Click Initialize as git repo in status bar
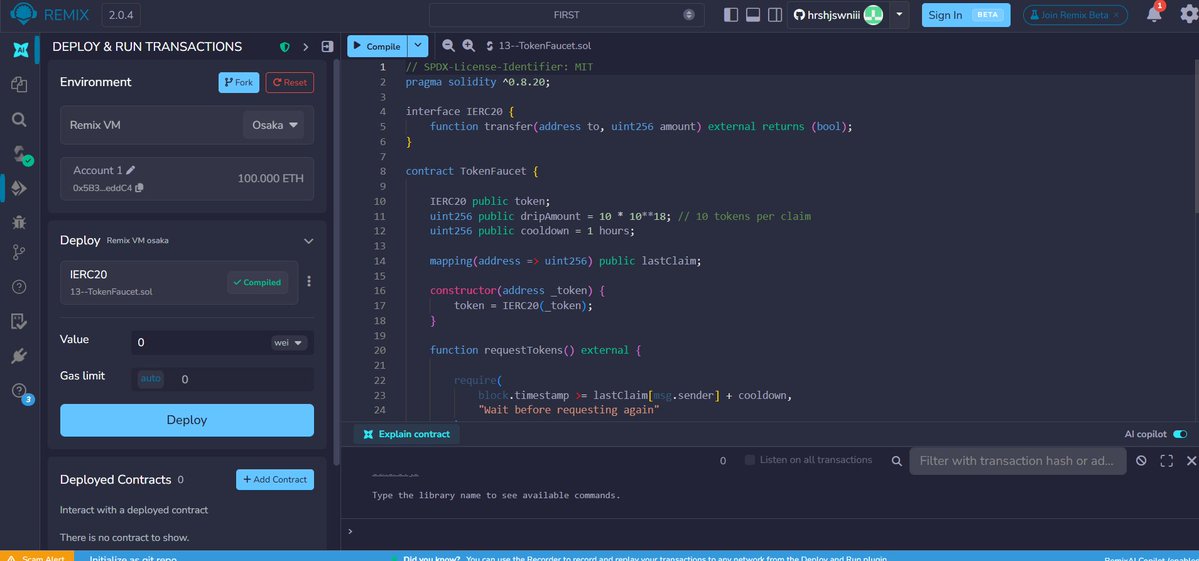This screenshot has width=1199, height=561. pyautogui.click(x=133, y=557)
